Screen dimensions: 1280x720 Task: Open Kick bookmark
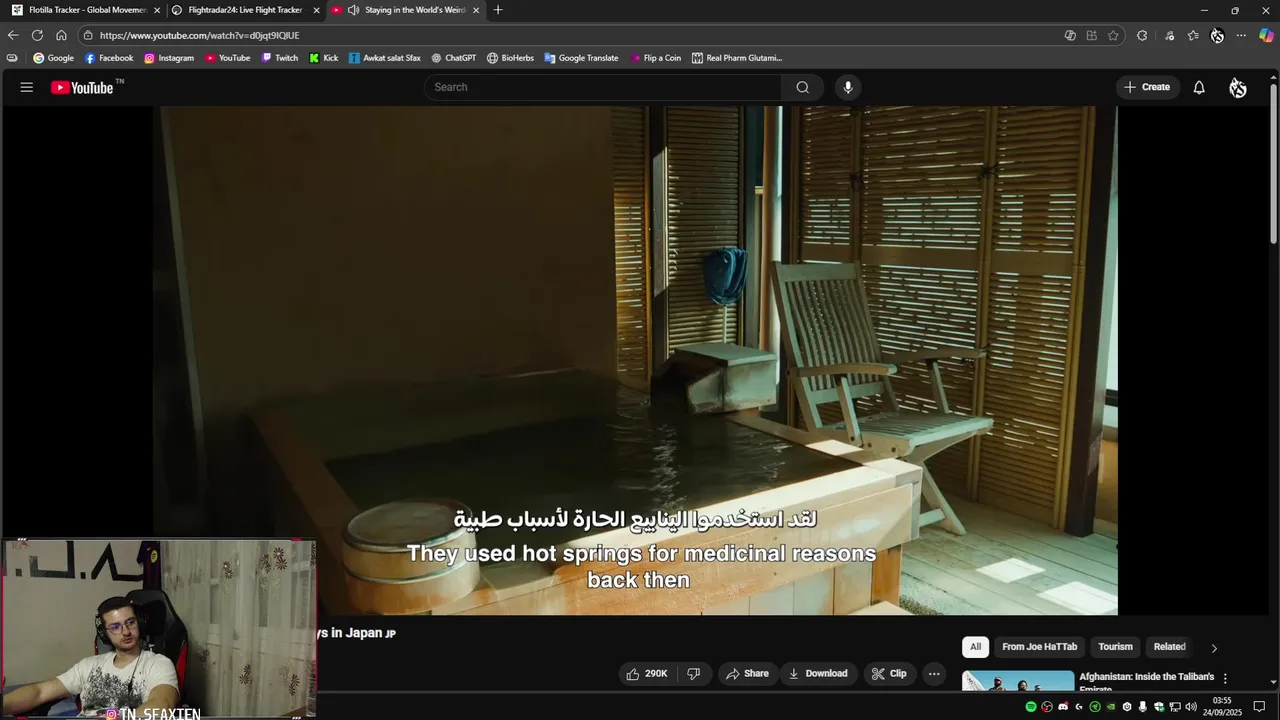[x=323, y=58]
